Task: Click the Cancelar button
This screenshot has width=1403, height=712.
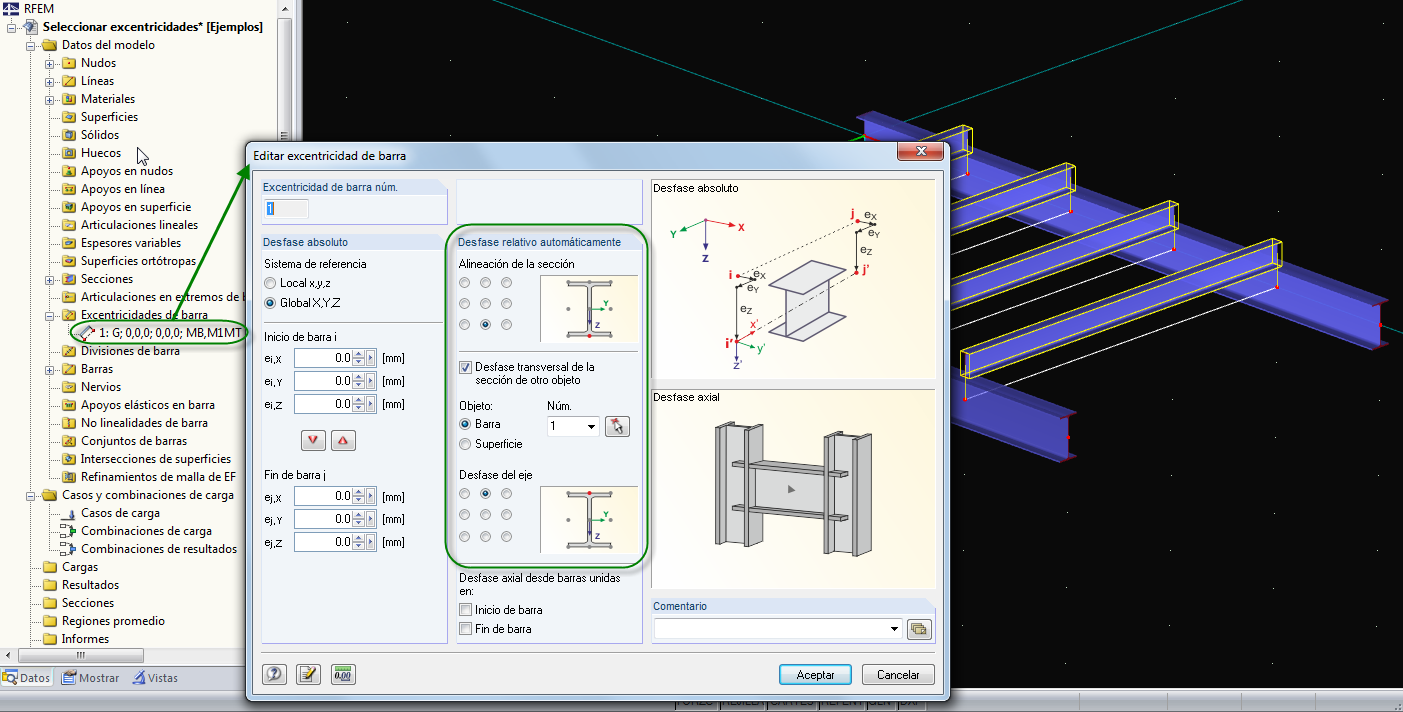Action: point(898,675)
